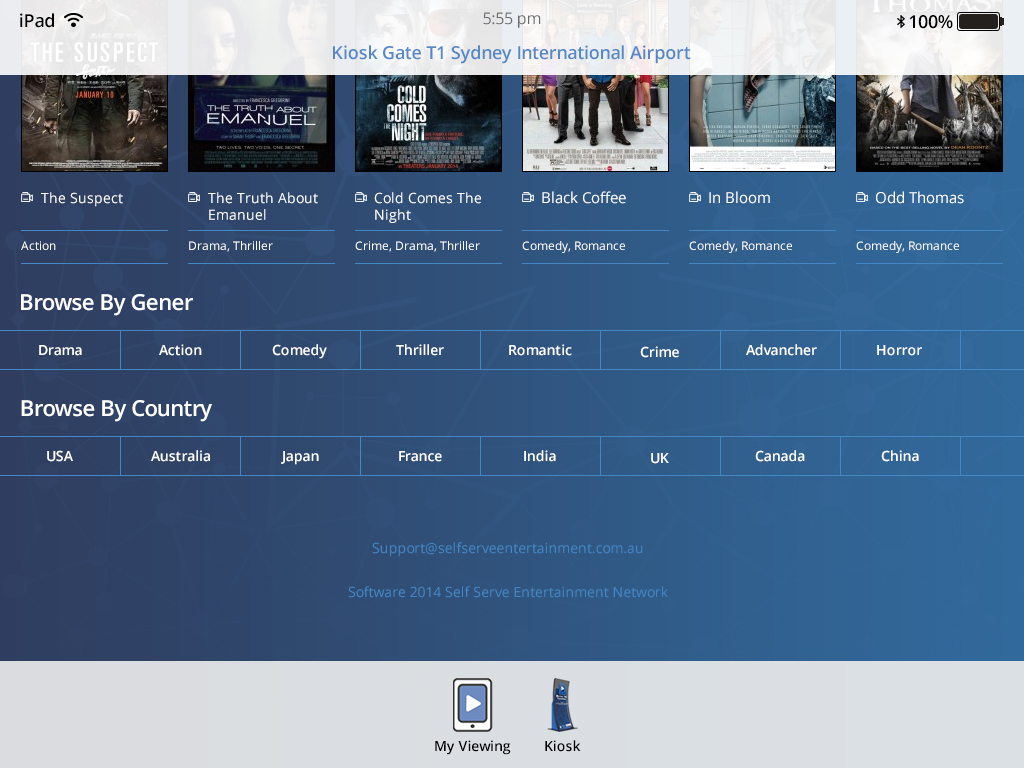The image size is (1024, 768).
Task: Tap camera icon beside The Suspect
Action: coord(27,197)
